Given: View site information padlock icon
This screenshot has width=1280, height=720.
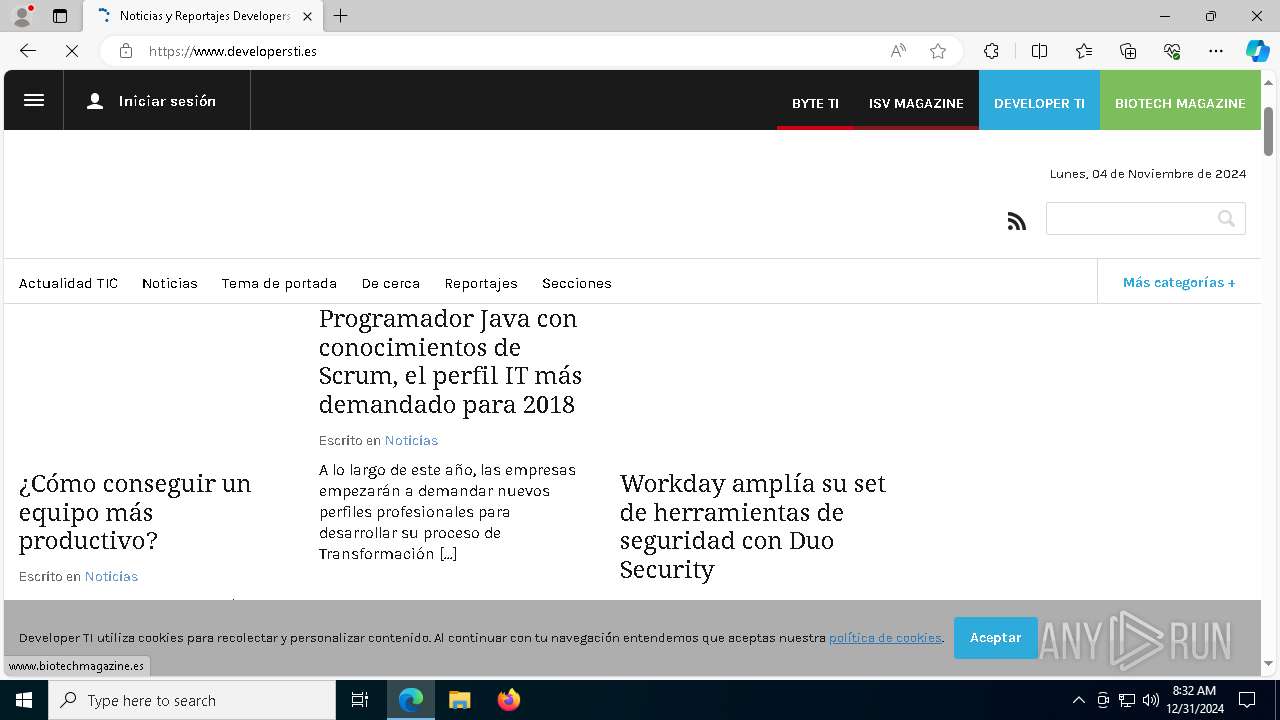Looking at the screenshot, I should click(126, 51).
